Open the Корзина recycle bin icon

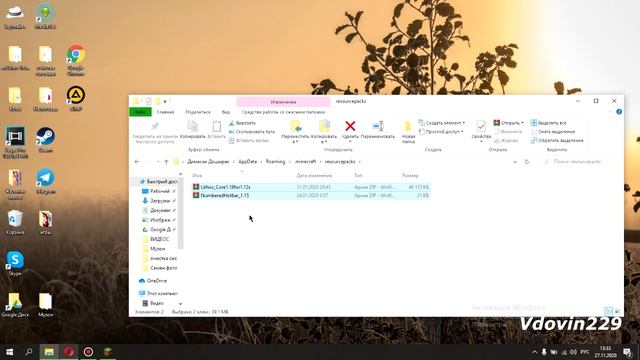click(x=15, y=223)
